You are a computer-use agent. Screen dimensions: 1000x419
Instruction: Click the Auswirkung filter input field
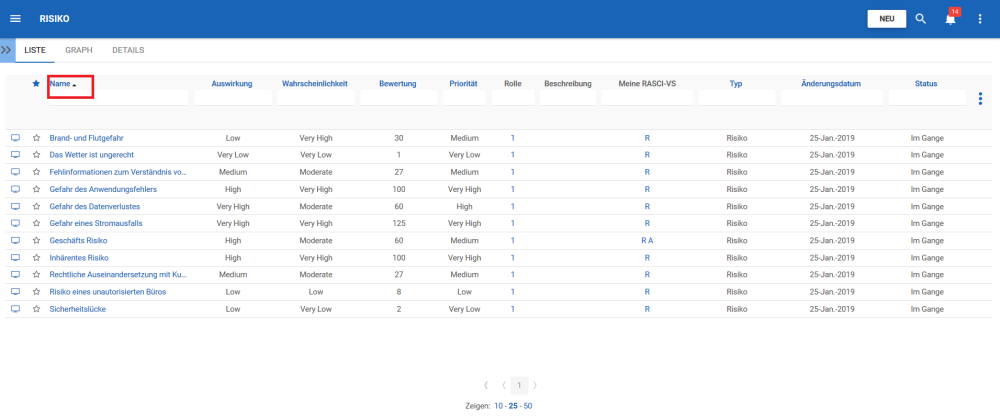point(233,98)
